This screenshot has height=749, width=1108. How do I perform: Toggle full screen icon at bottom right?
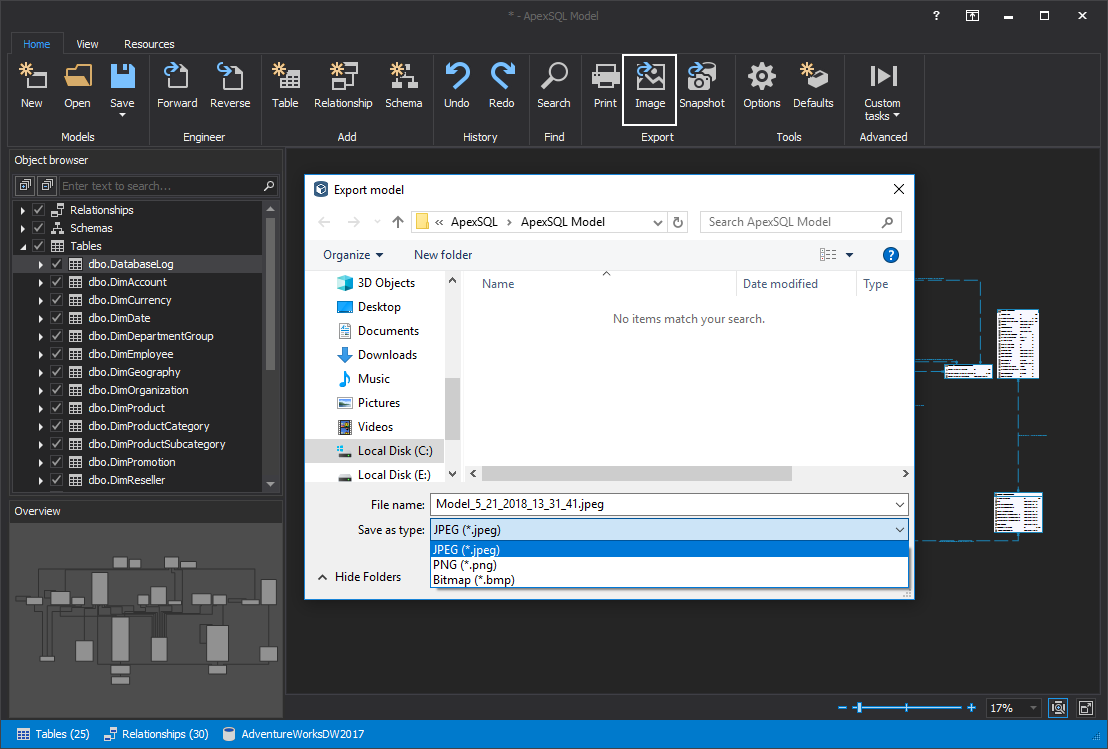point(1086,707)
